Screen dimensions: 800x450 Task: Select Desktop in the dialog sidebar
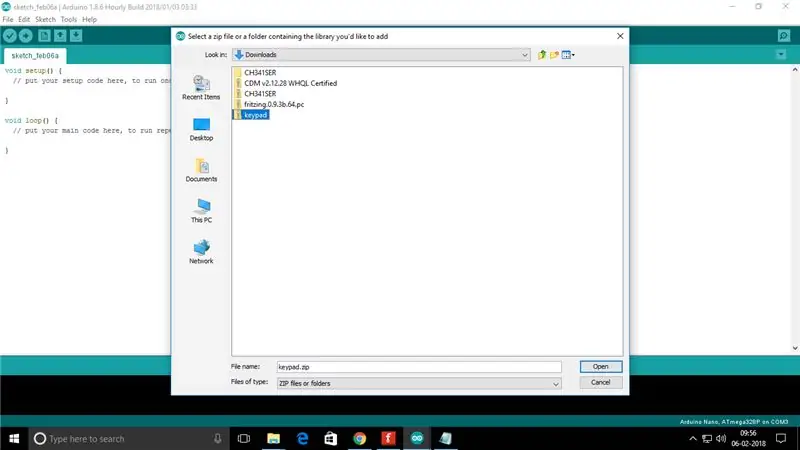click(201, 129)
